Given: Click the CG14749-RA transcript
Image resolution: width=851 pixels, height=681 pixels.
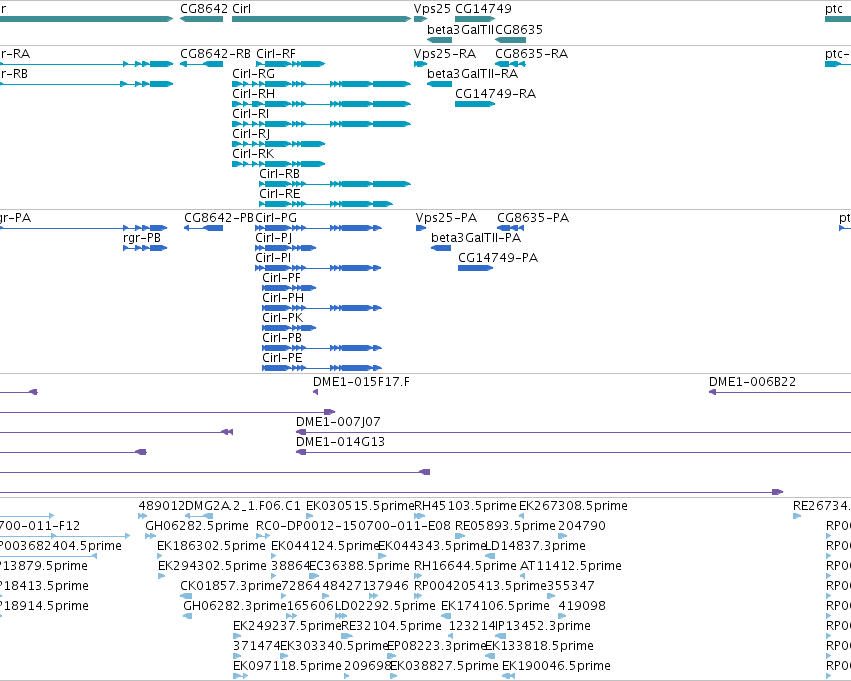Looking at the screenshot, I should pos(475,104).
